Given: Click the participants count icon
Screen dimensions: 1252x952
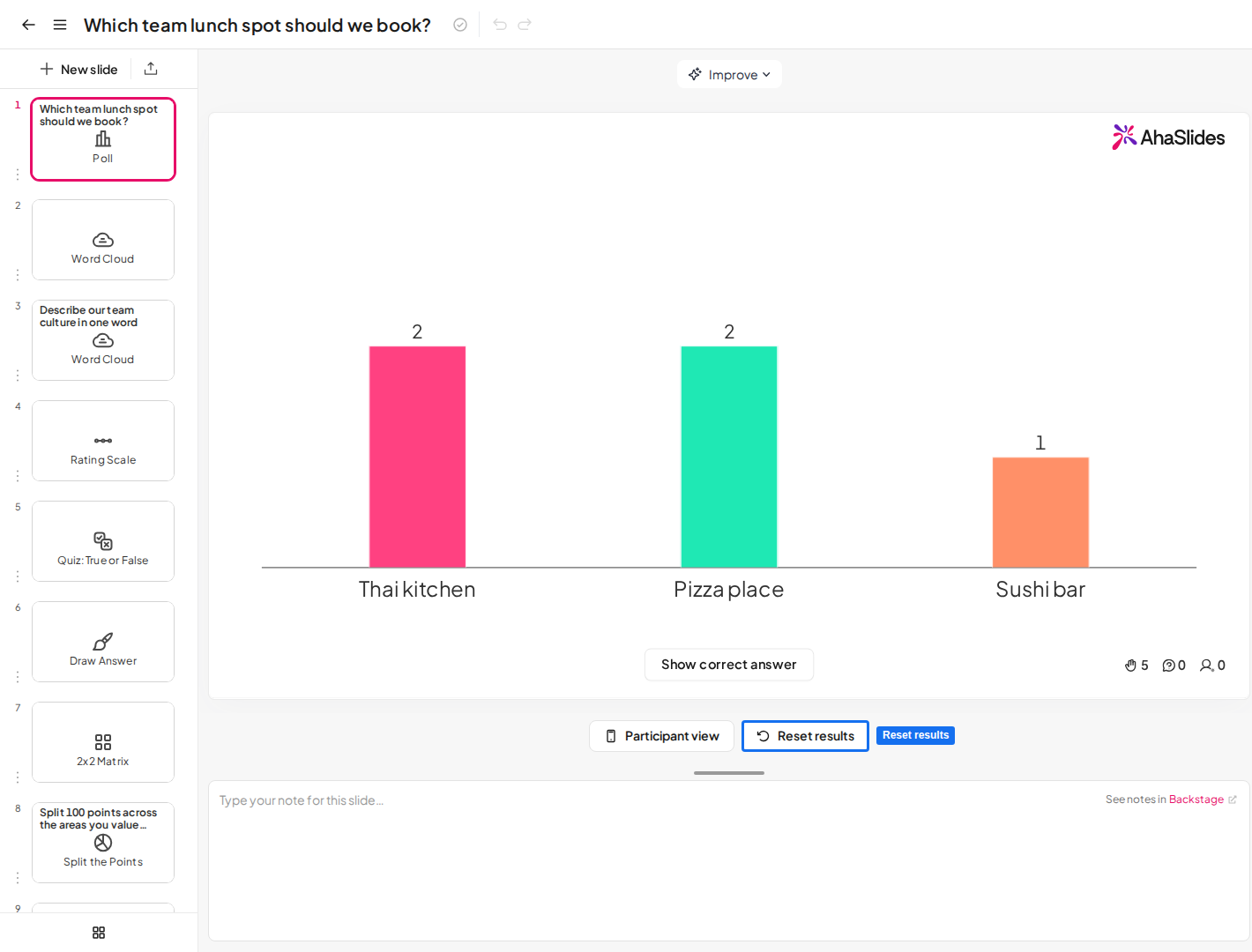Looking at the screenshot, I should point(1212,666).
